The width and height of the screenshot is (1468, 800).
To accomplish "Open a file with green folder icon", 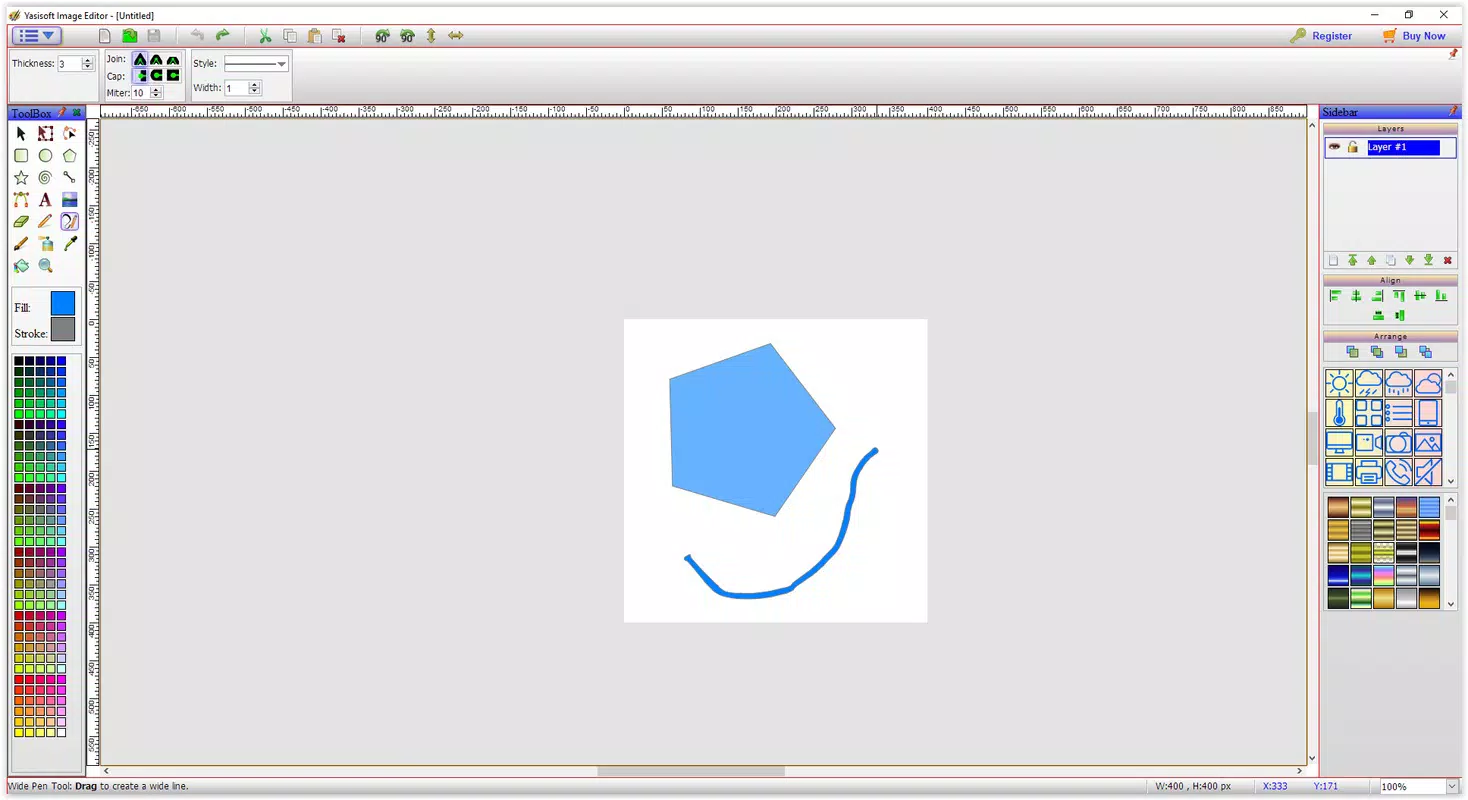I will pos(129,36).
